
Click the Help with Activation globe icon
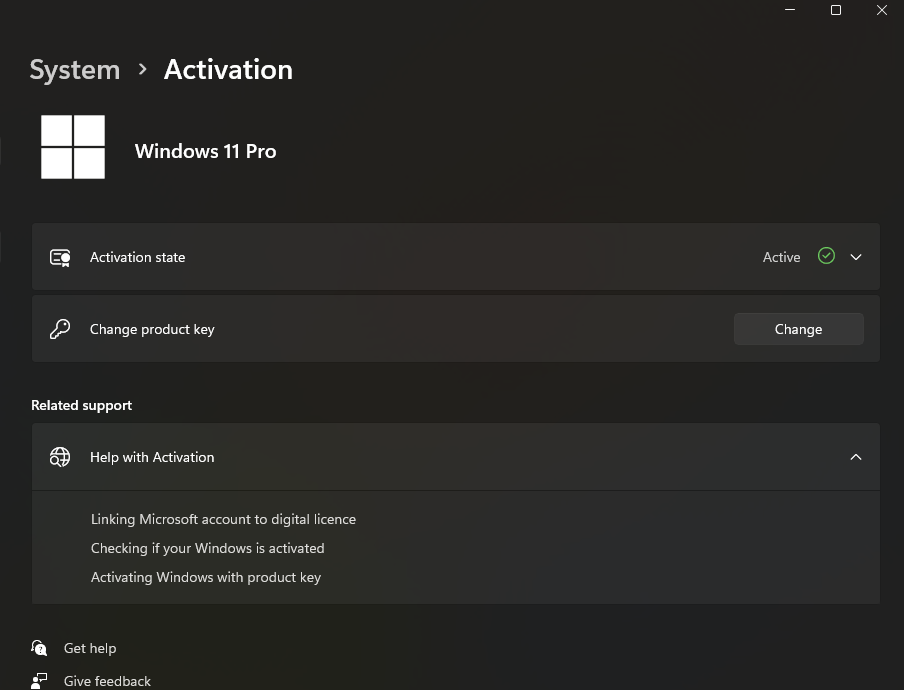pyautogui.click(x=60, y=457)
